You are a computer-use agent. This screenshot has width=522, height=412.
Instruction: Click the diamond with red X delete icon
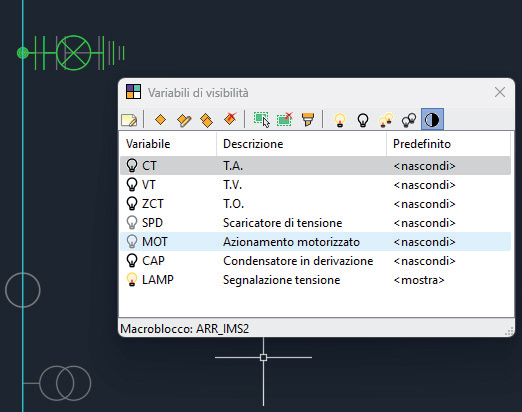tap(230, 119)
